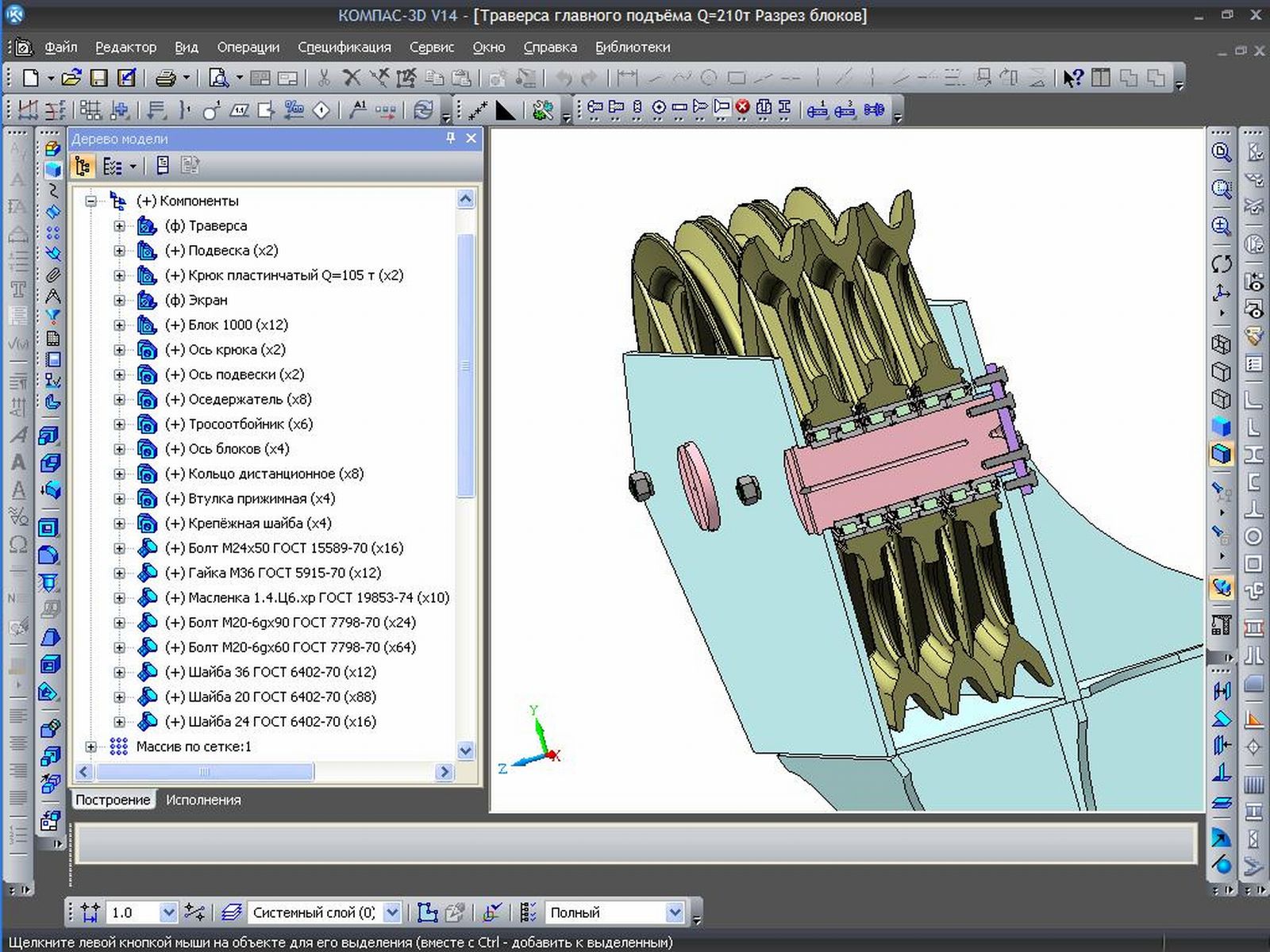The image size is (1270, 952).
Task: Close the Дерево модели panel
Action: click(471, 138)
